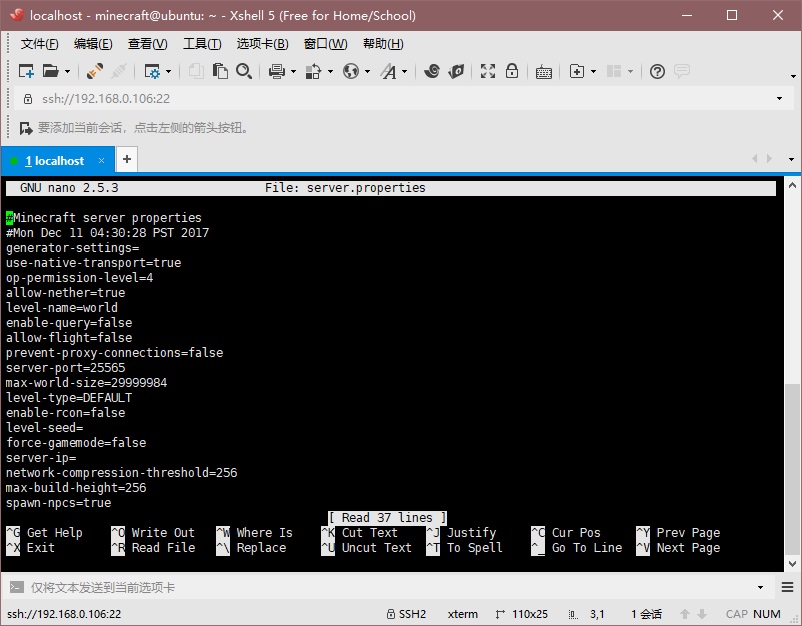Switch to the localhost tab
Image resolution: width=802 pixels, height=626 pixels.
tap(57, 160)
